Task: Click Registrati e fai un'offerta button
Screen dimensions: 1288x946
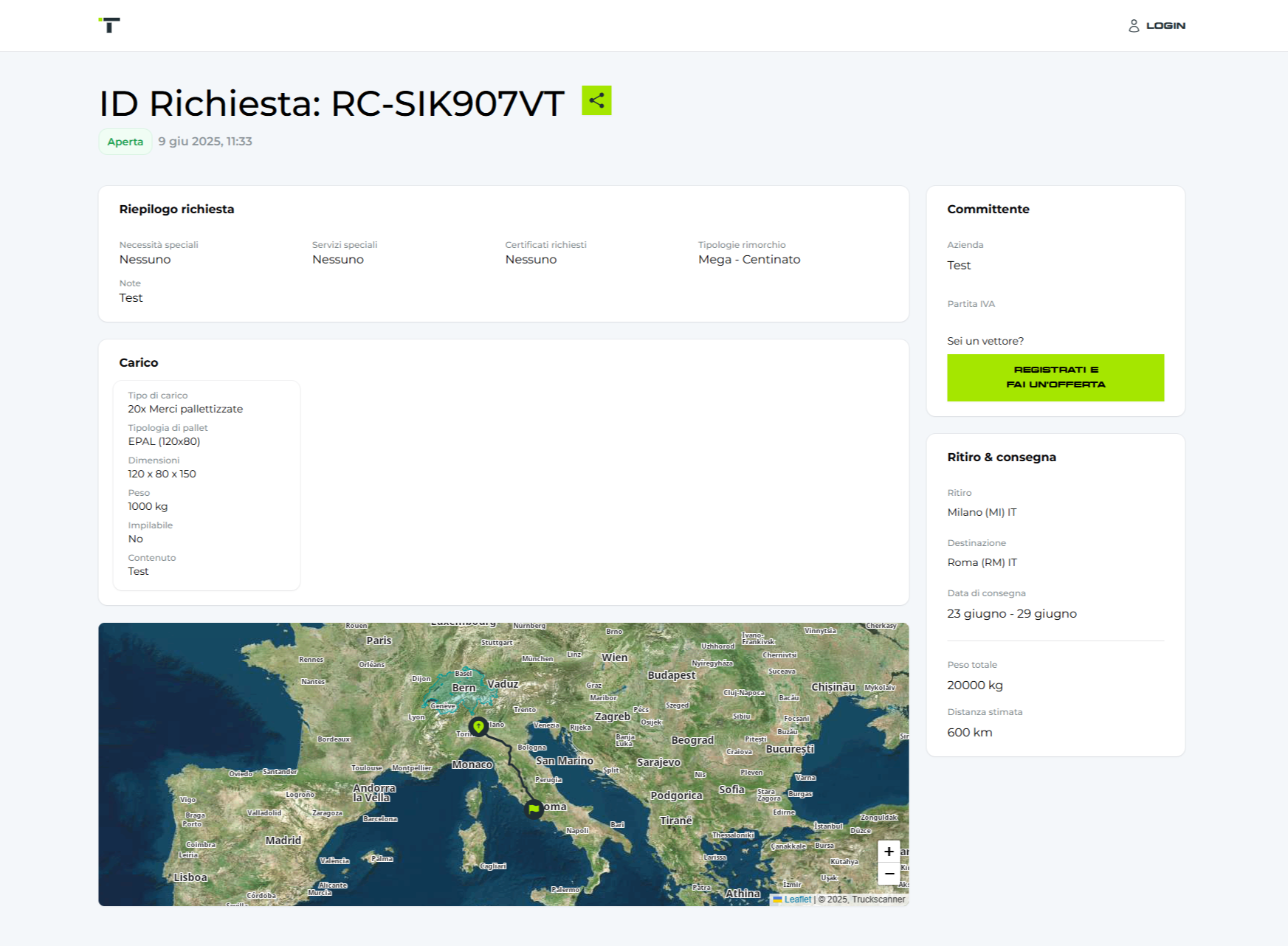Action: coord(1055,378)
